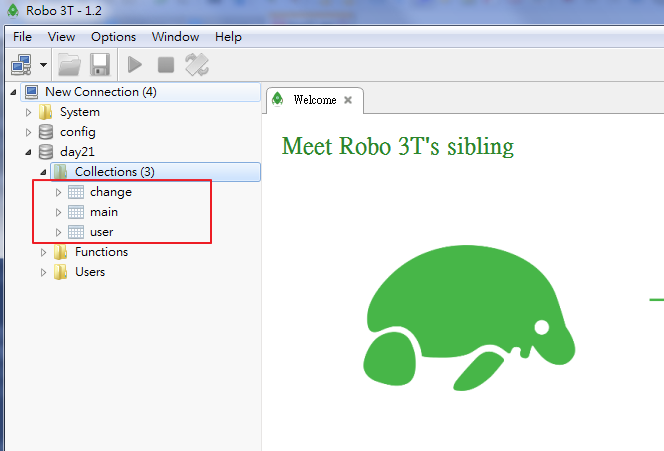The width and height of the screenshot is (664, 451).
Task: Click the Connect to server toolbar icon
Action: tap(21, 65)
